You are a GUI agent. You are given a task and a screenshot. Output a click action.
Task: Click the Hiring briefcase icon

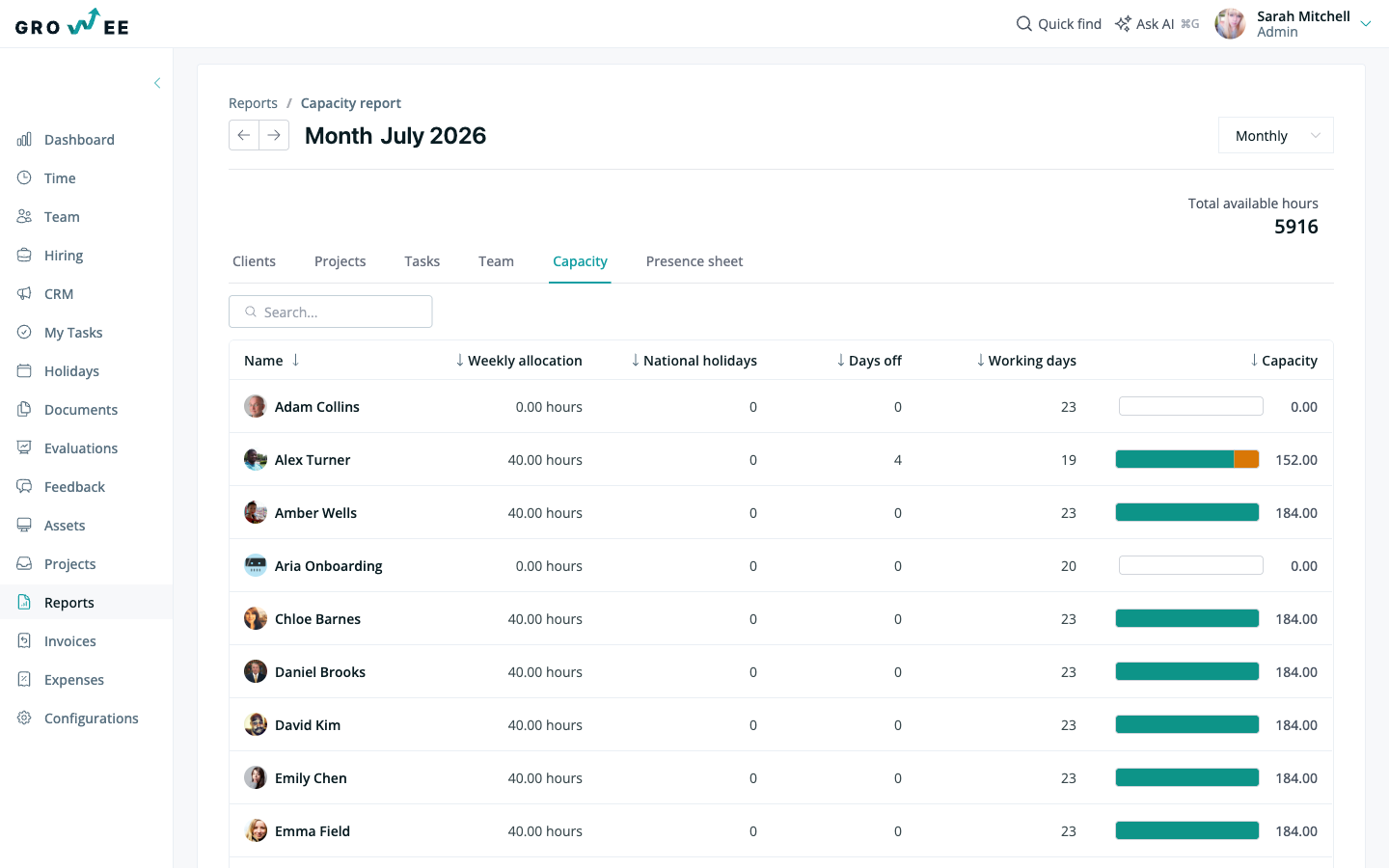24,256
